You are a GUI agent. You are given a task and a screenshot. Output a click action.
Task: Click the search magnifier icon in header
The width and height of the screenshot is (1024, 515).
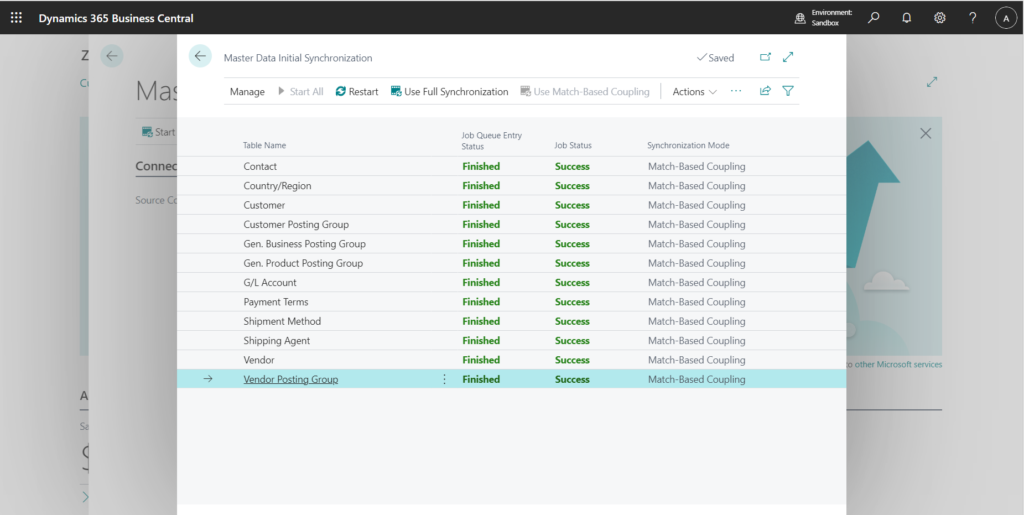(x=873, y=18)
